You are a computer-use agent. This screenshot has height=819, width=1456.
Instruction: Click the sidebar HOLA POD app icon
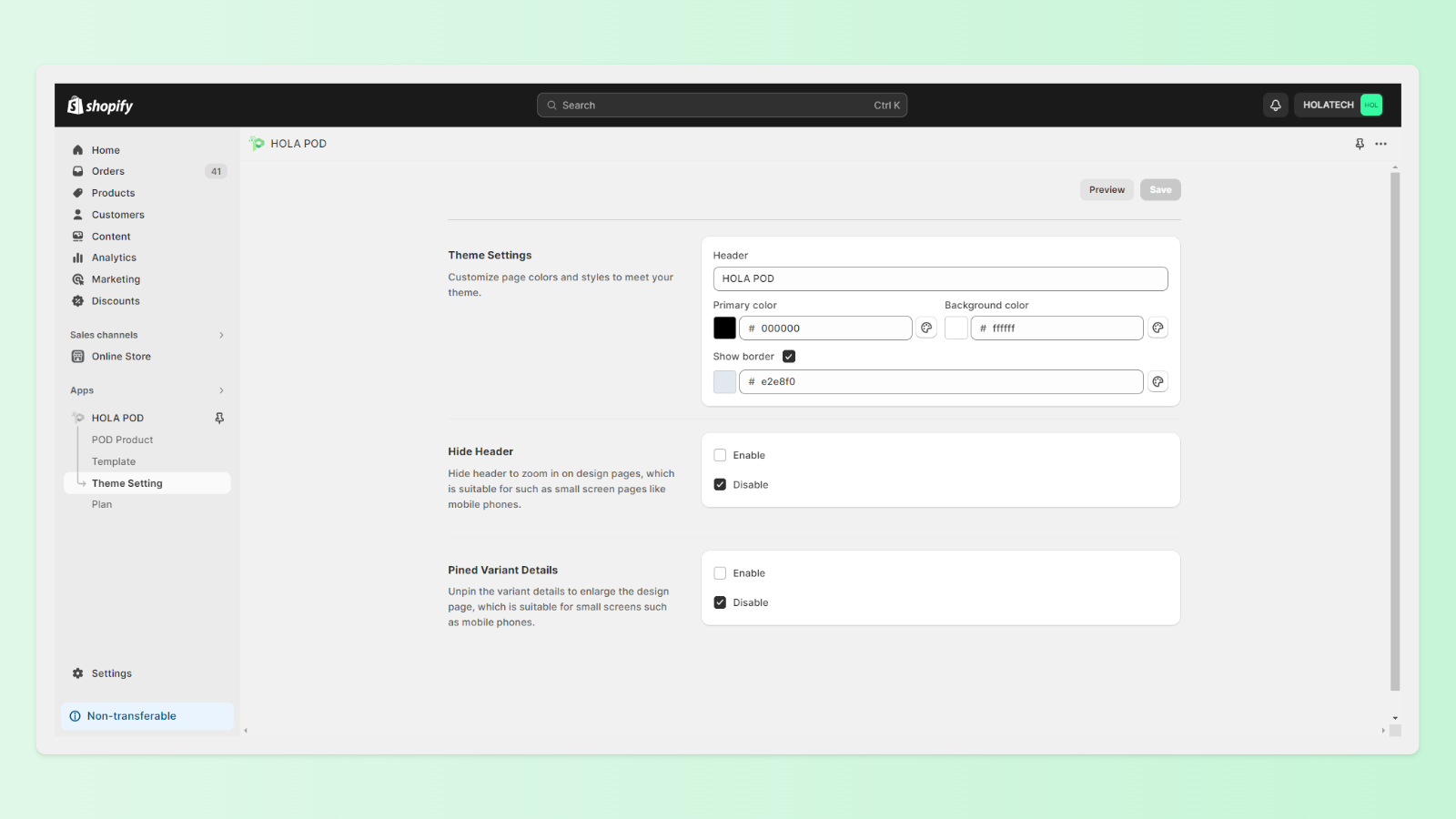(78, 418)
